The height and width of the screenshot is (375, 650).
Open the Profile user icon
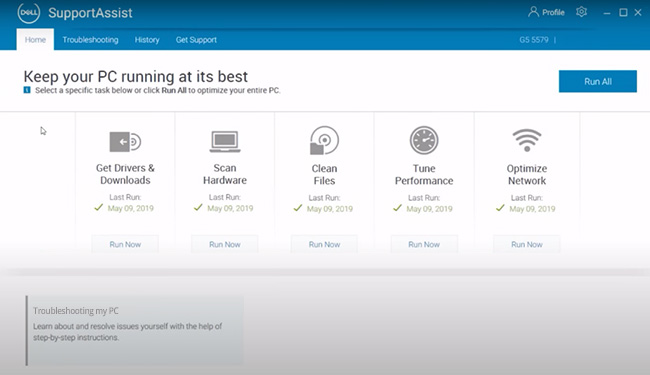point(533,12)
